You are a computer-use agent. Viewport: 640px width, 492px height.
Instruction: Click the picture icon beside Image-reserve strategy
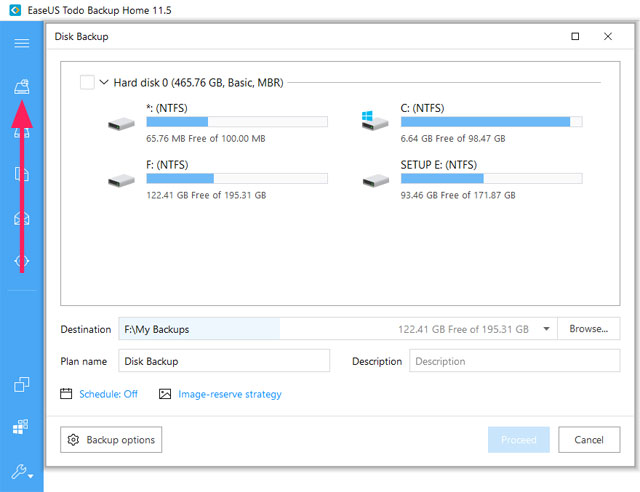tap(165, 394)
